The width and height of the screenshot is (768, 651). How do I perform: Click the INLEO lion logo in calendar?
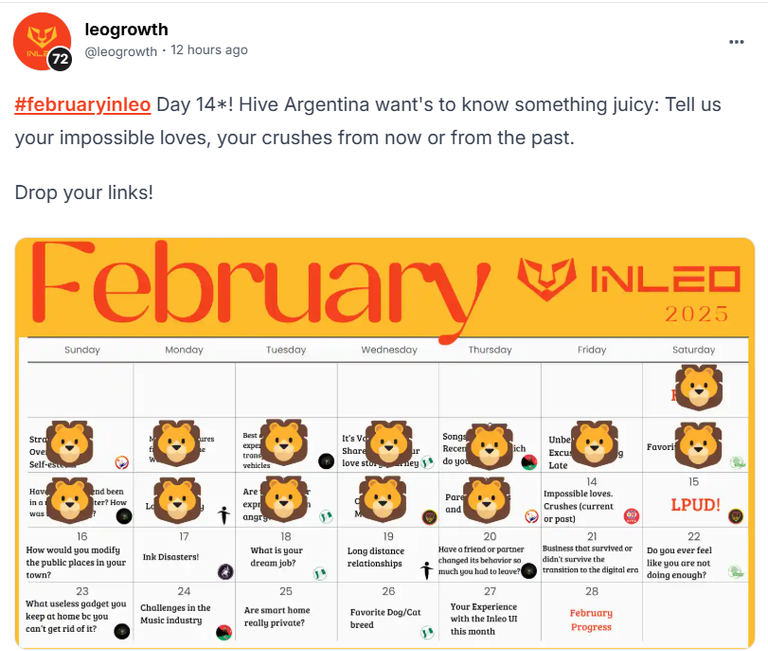coord(547,279)
